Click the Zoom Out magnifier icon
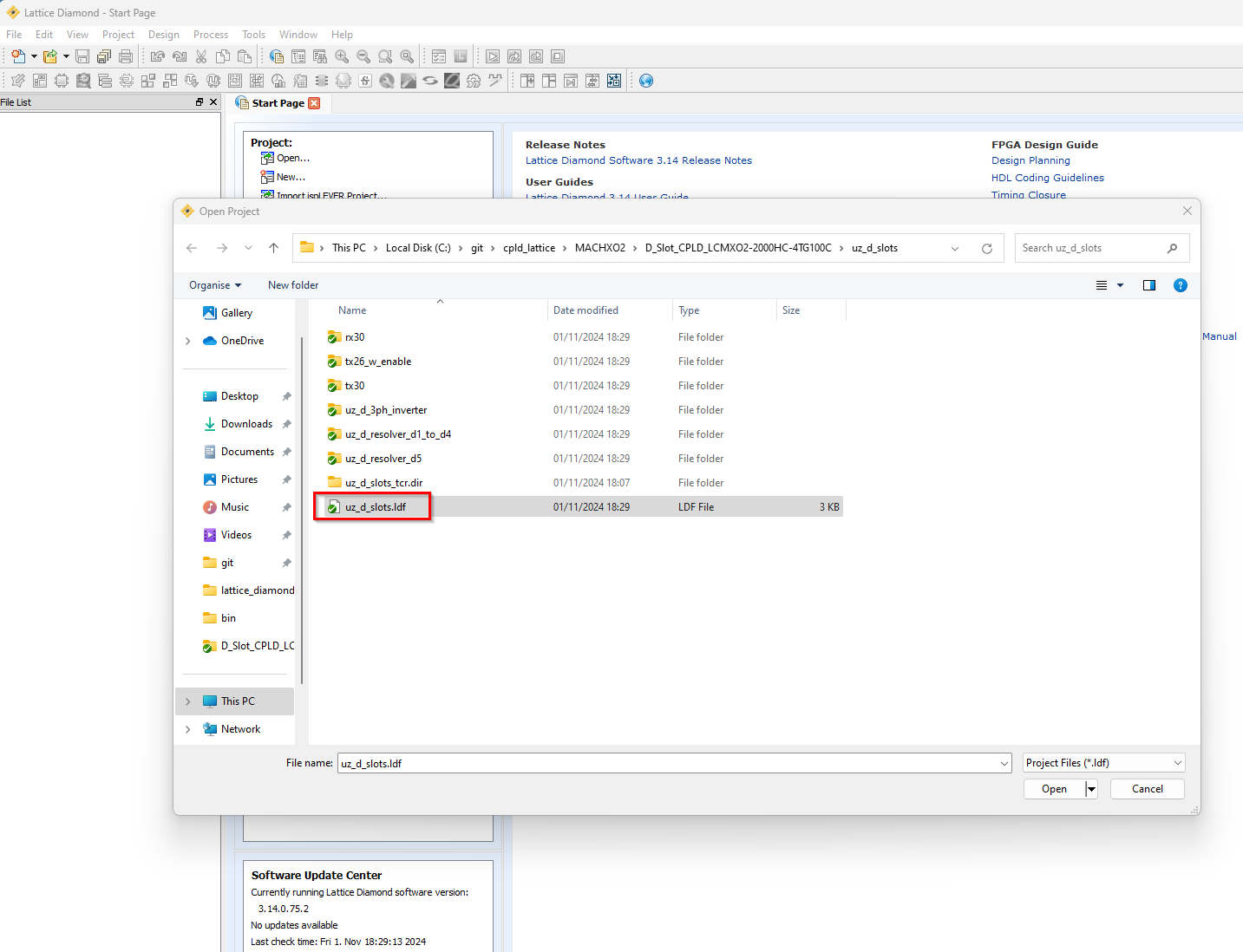 (x=363, y=56)
